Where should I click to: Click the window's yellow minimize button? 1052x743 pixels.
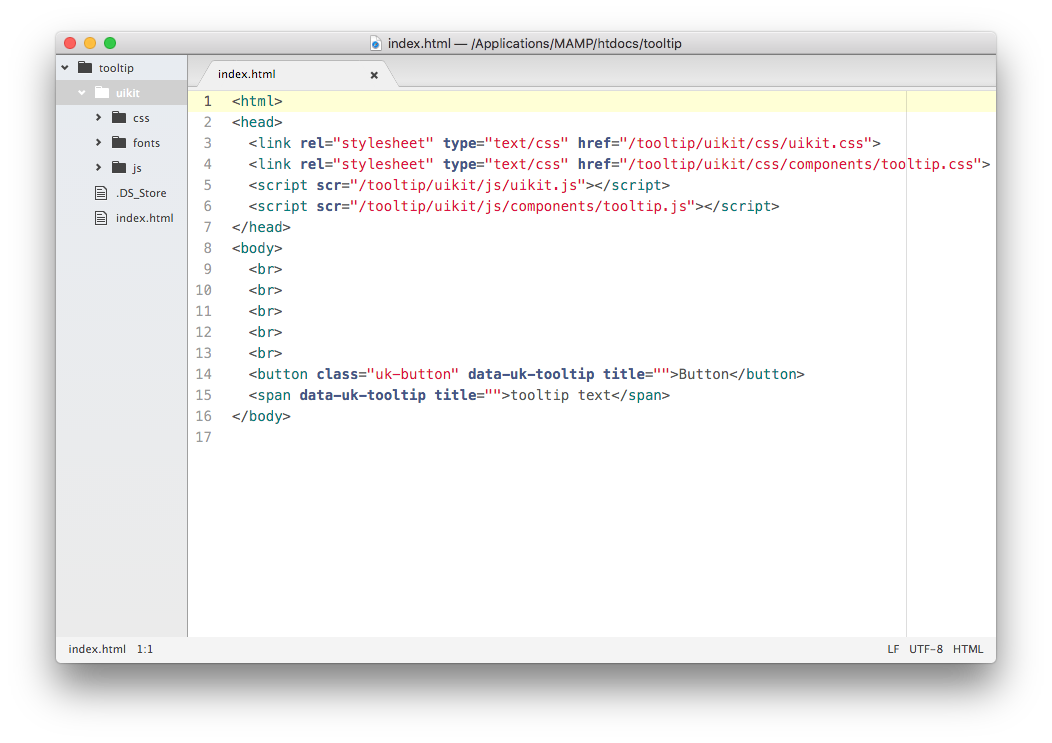tap(90, 44)
